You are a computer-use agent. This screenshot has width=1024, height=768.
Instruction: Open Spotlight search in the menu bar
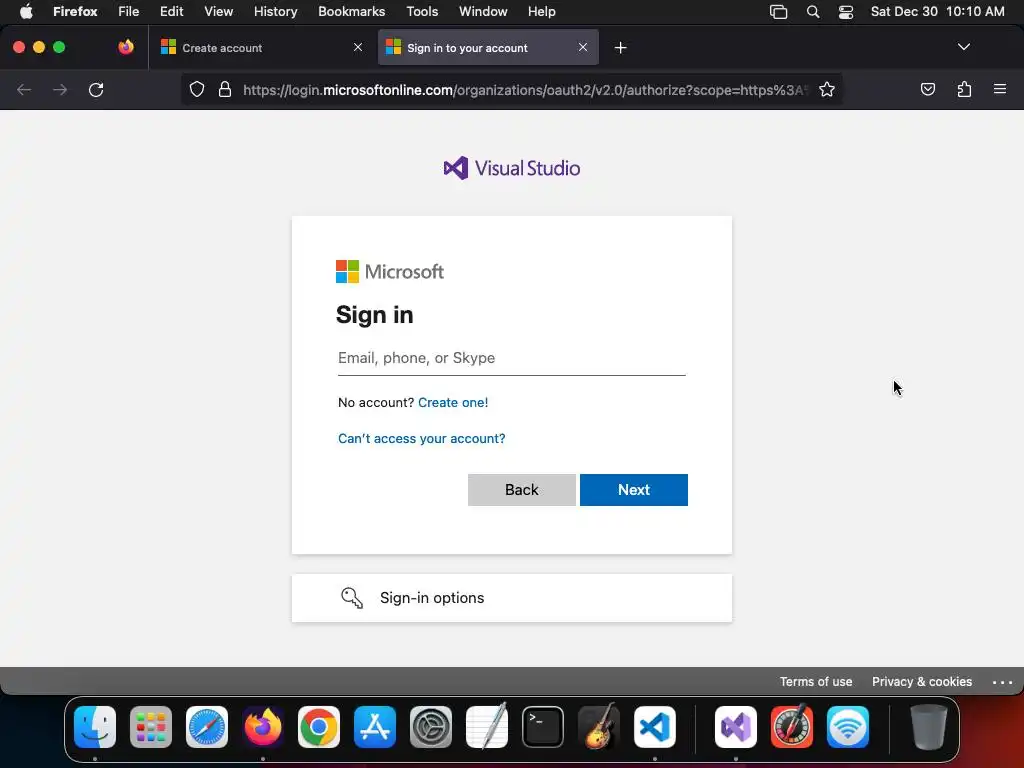[813, 12]
